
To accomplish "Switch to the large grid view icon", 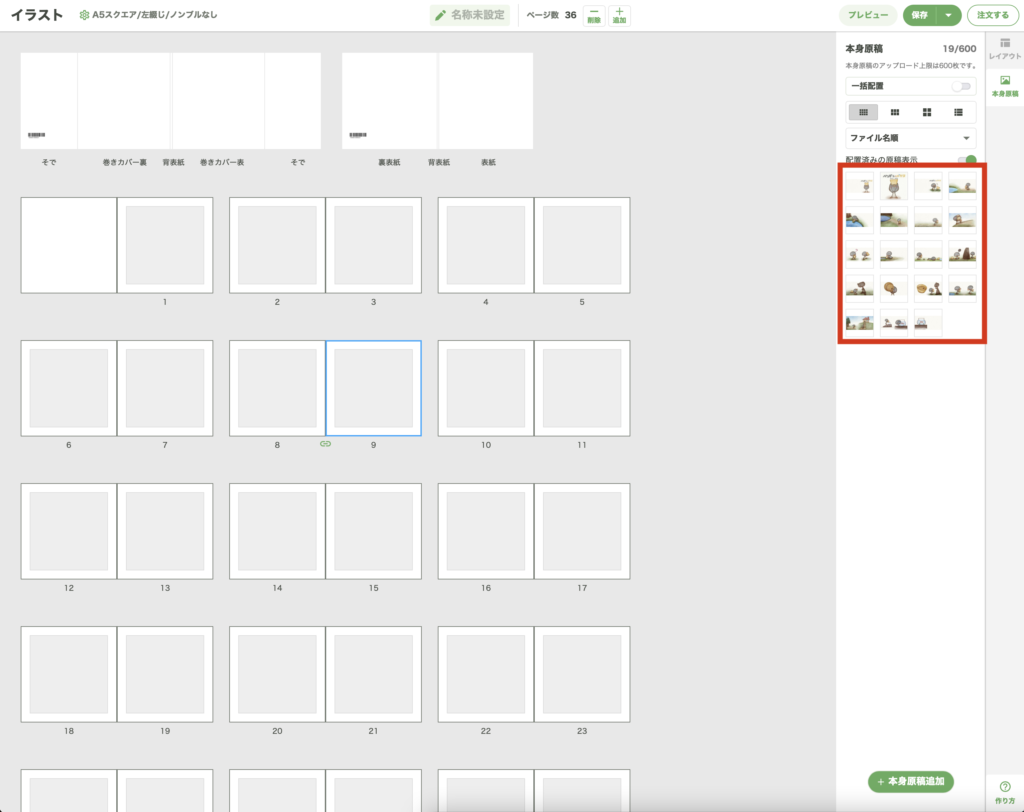I will click(x=927, y=112).
